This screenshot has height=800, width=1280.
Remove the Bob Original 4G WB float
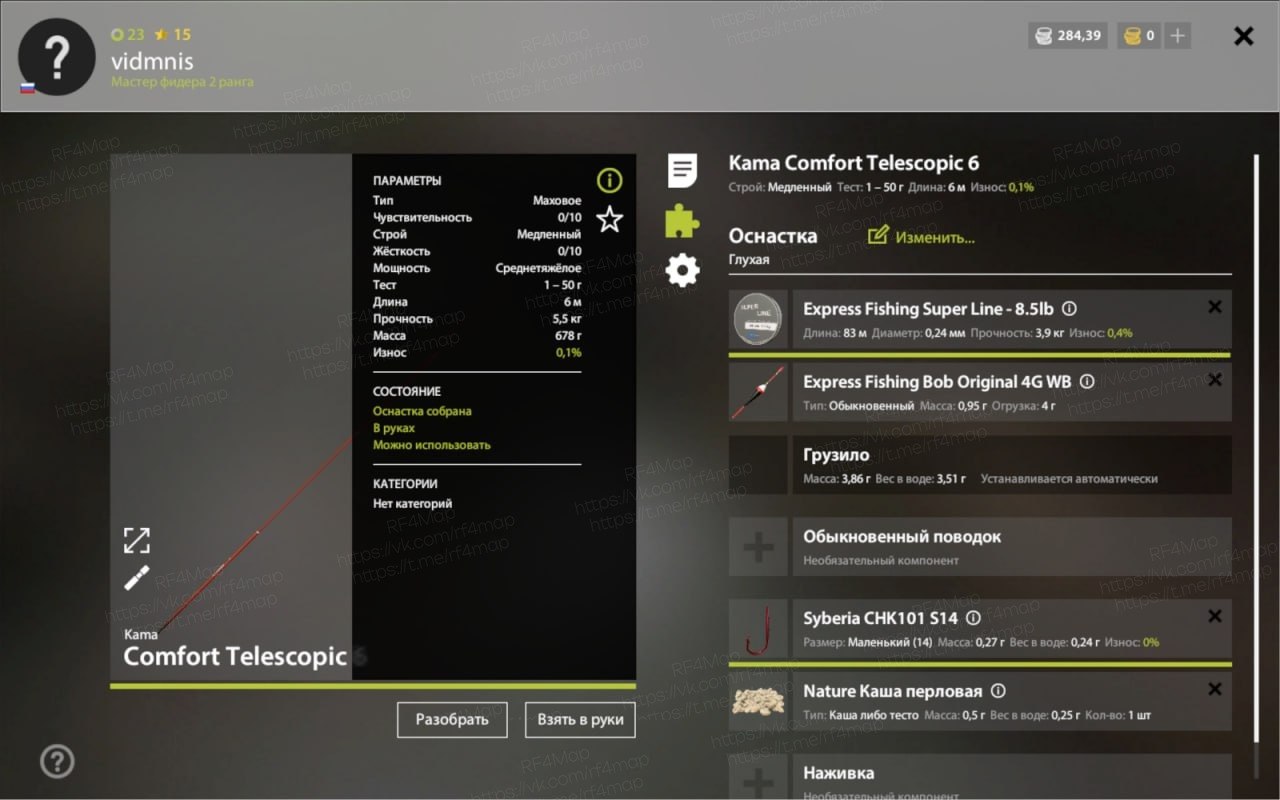[1215, 380]
